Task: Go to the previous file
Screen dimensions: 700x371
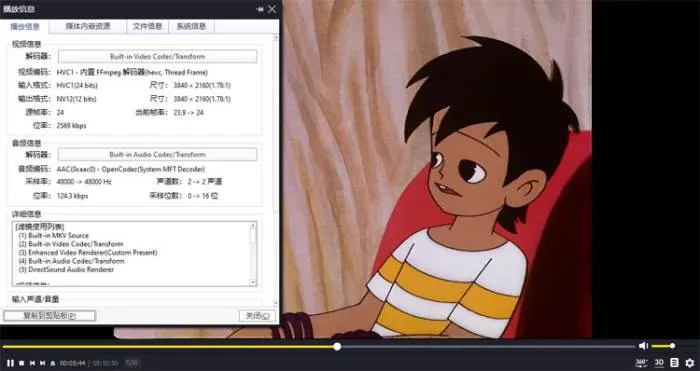Action: (x=32, y=363)
